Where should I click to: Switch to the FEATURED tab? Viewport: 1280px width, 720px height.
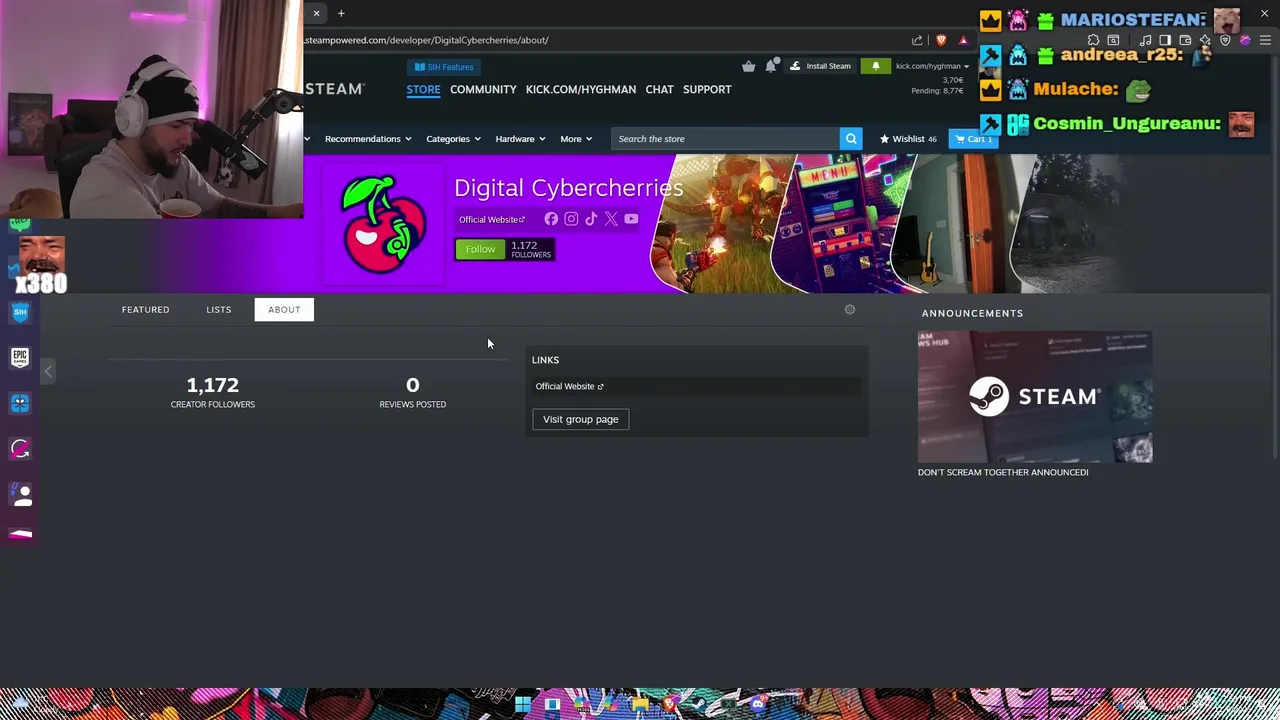(145, 310)
